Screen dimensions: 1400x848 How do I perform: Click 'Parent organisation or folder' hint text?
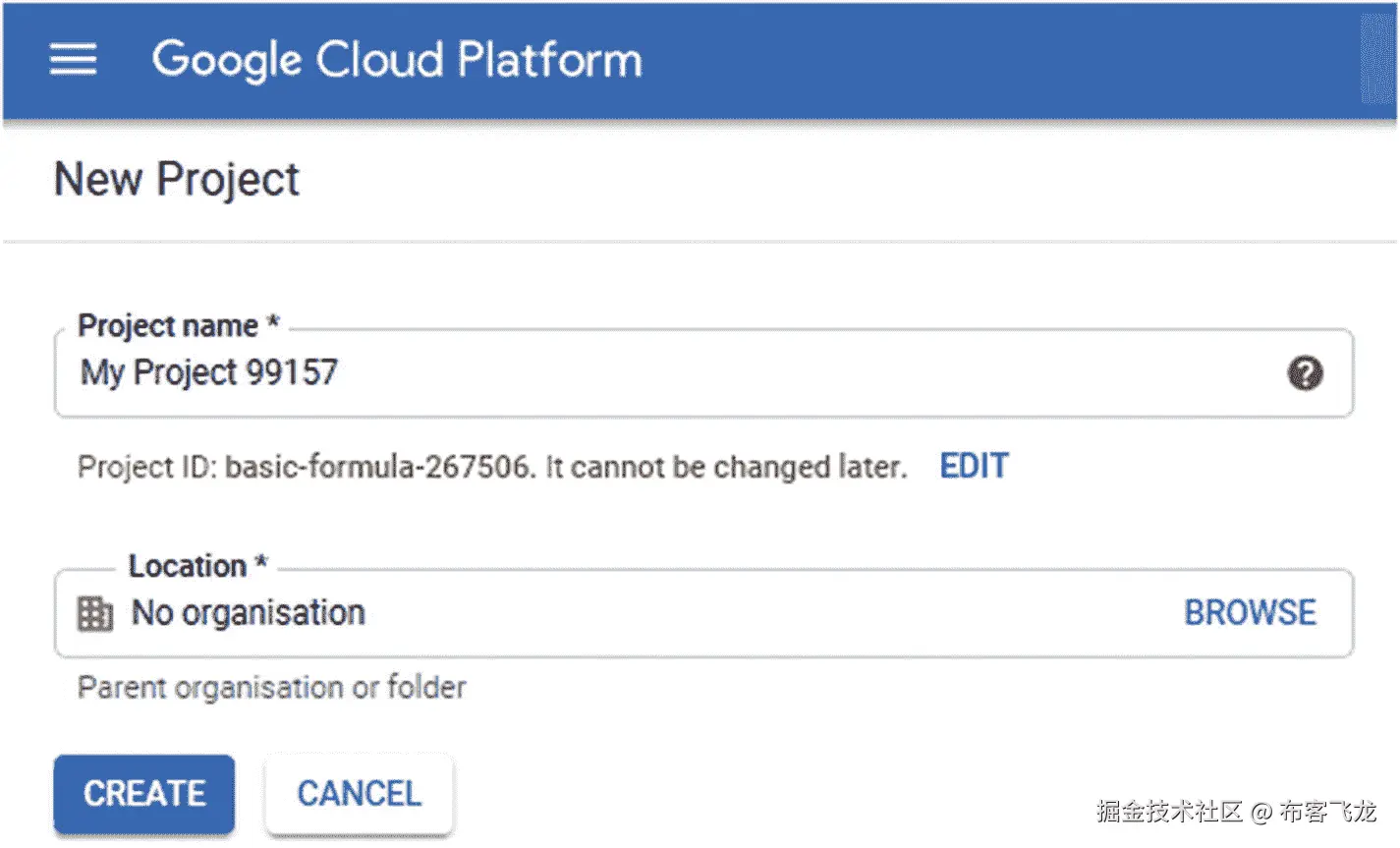(x=272, y=687)
